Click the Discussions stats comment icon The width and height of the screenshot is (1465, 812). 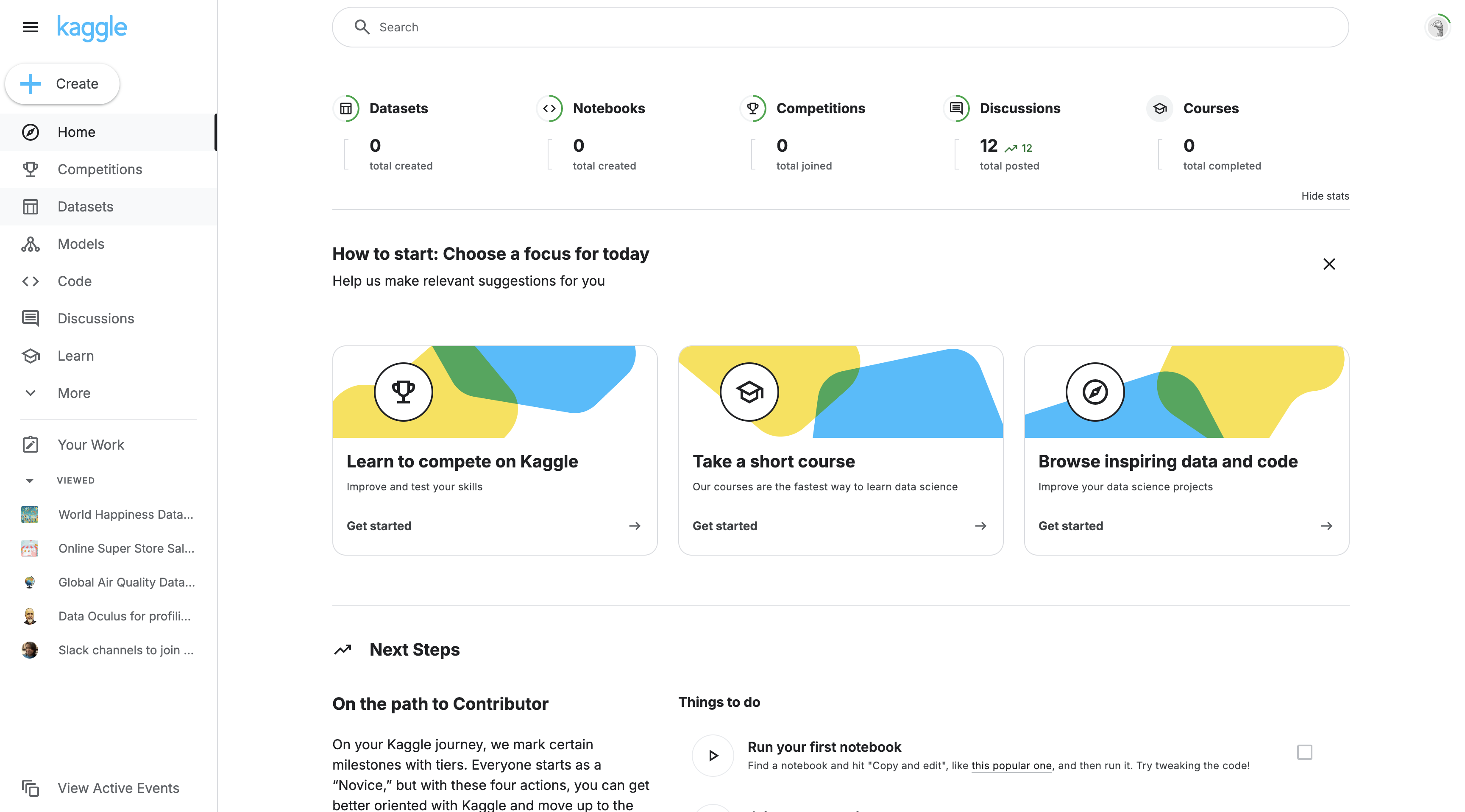(957, 108)
